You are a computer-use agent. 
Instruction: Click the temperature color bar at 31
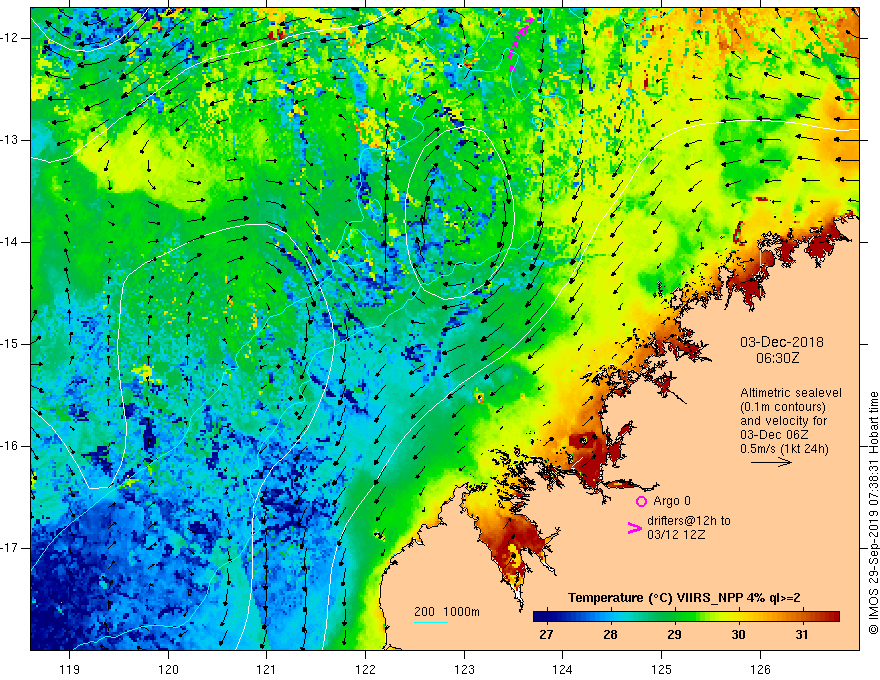coord(802,617)
